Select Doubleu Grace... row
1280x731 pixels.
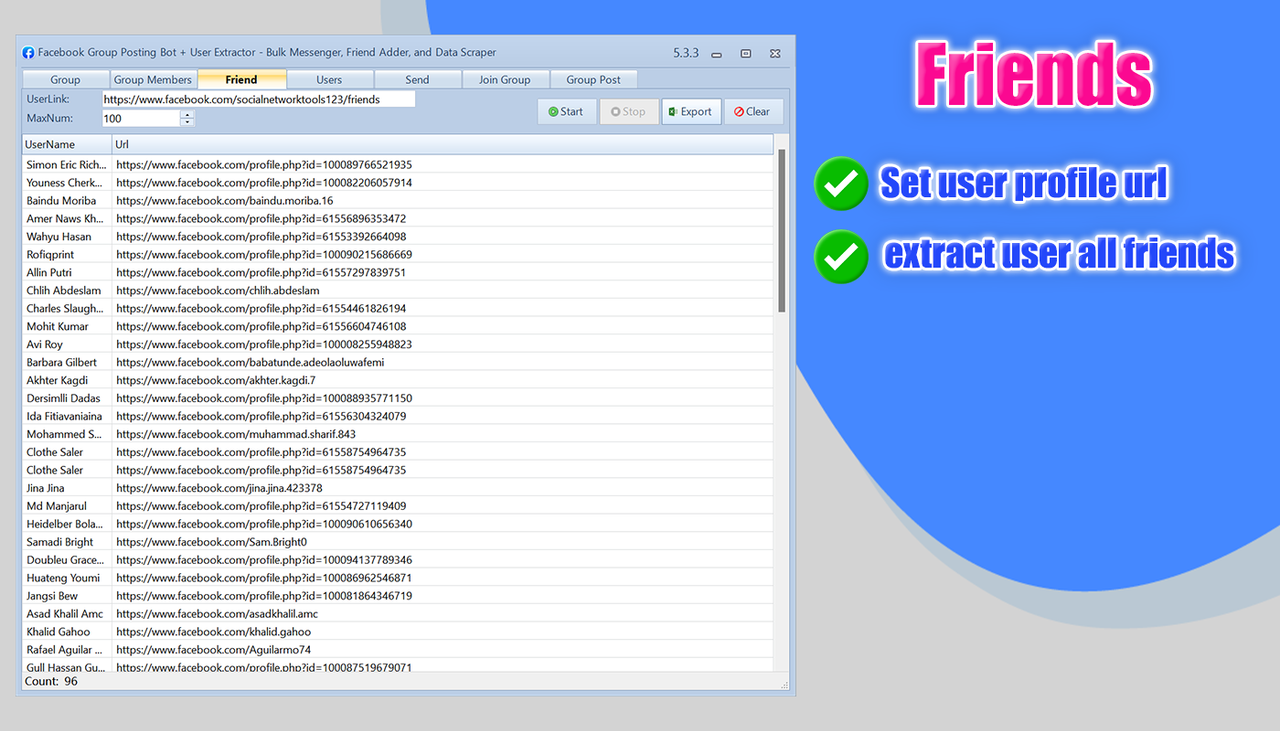coord(397,561)
